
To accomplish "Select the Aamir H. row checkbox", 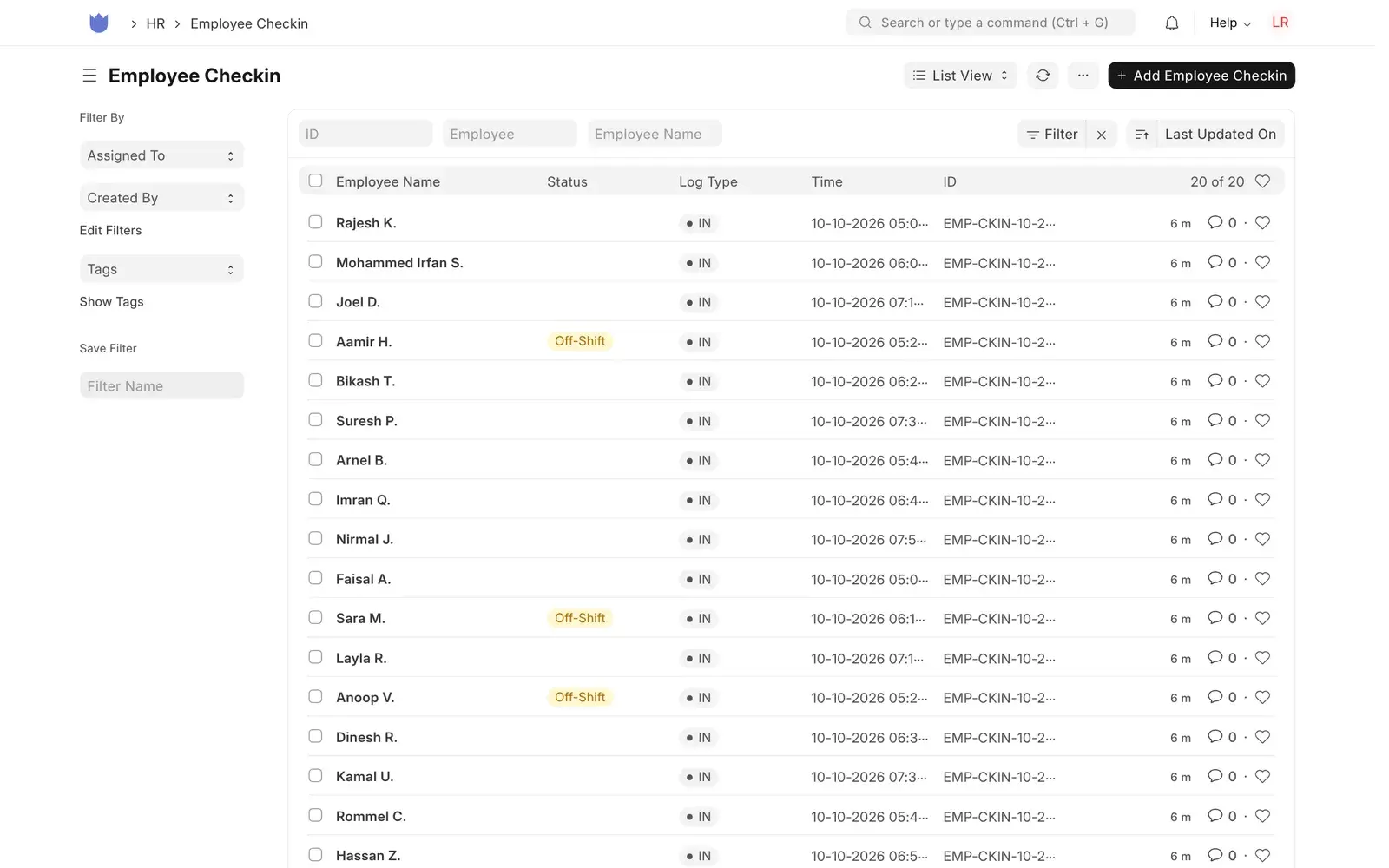I will pyautogui.click(x=315, y=341).
